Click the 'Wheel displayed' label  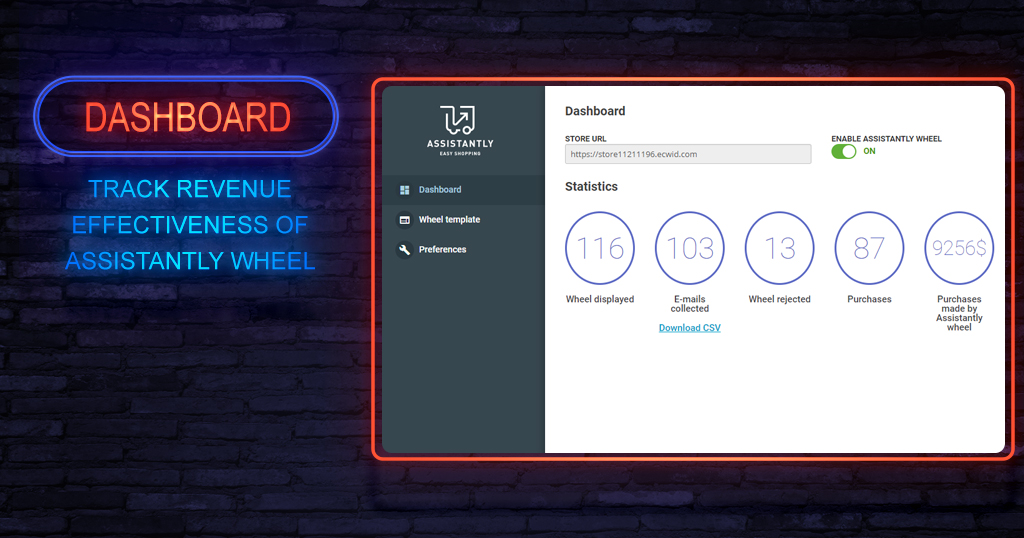pyautogui.click(x=600, y=299)
